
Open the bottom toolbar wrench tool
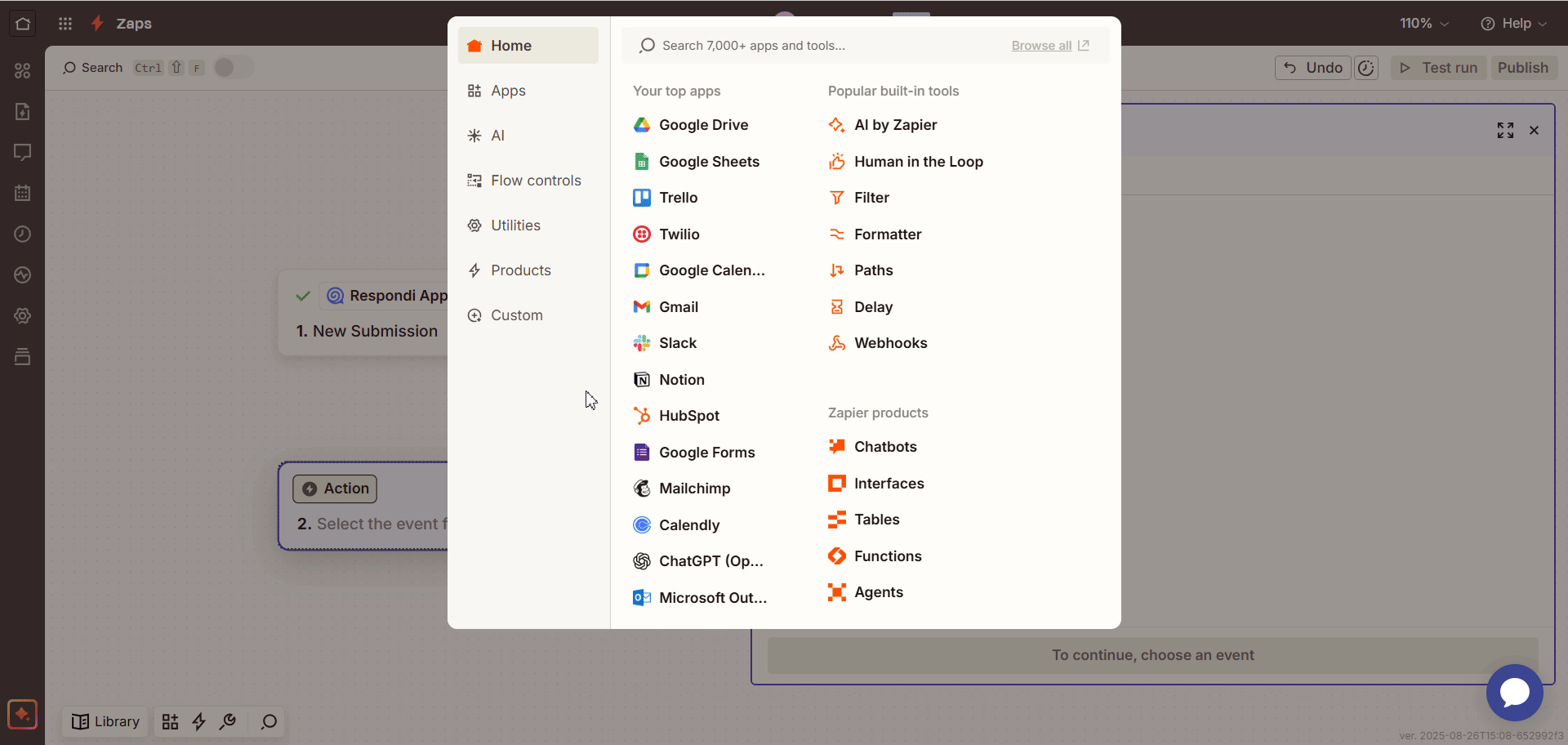click(228, 722)
